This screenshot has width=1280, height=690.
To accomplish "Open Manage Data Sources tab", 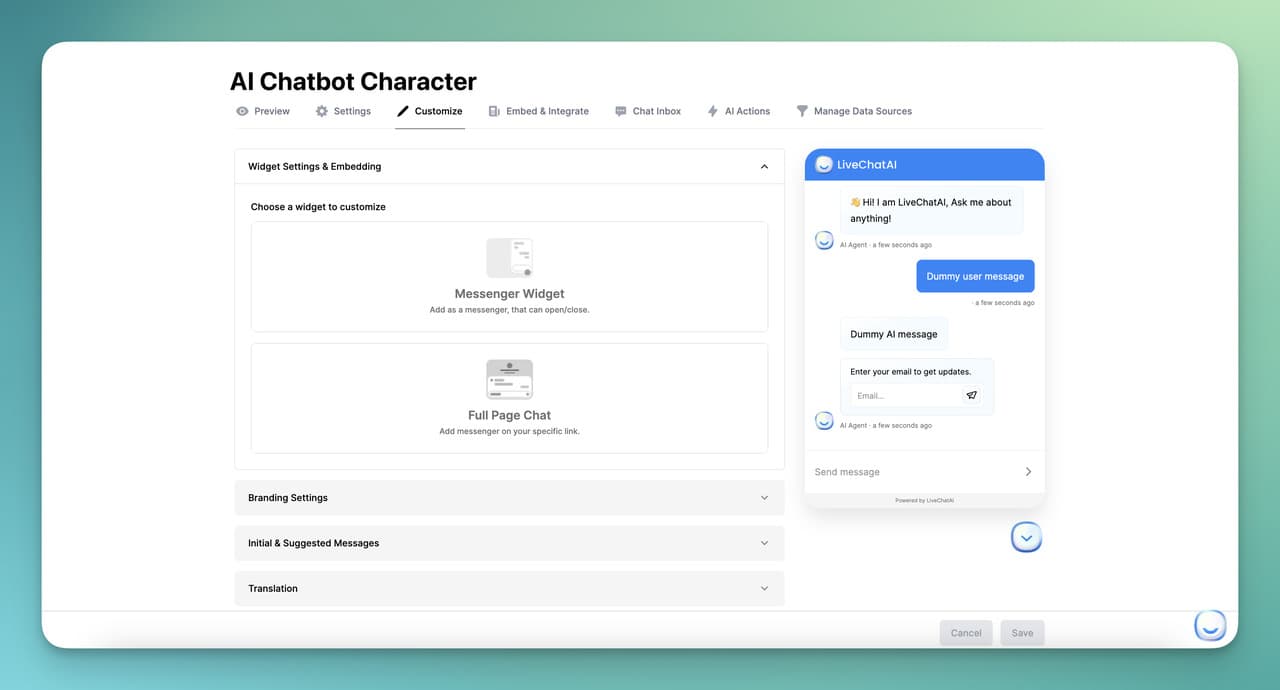I will point(854,111).
